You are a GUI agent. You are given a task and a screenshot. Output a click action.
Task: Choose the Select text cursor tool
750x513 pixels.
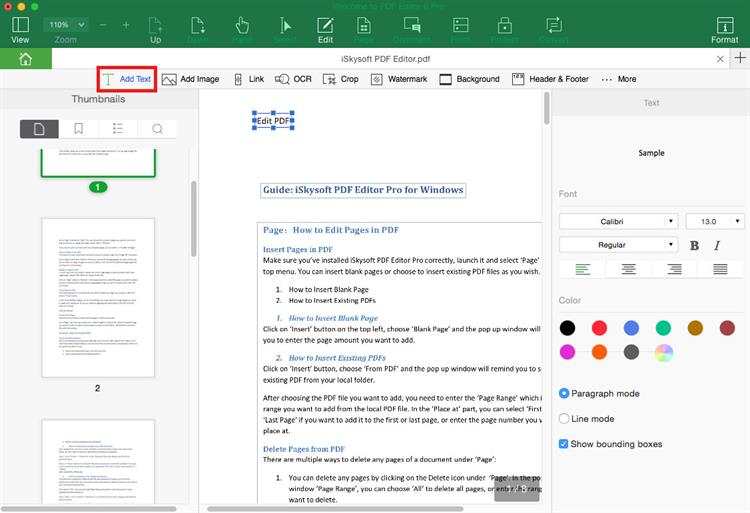285,30
